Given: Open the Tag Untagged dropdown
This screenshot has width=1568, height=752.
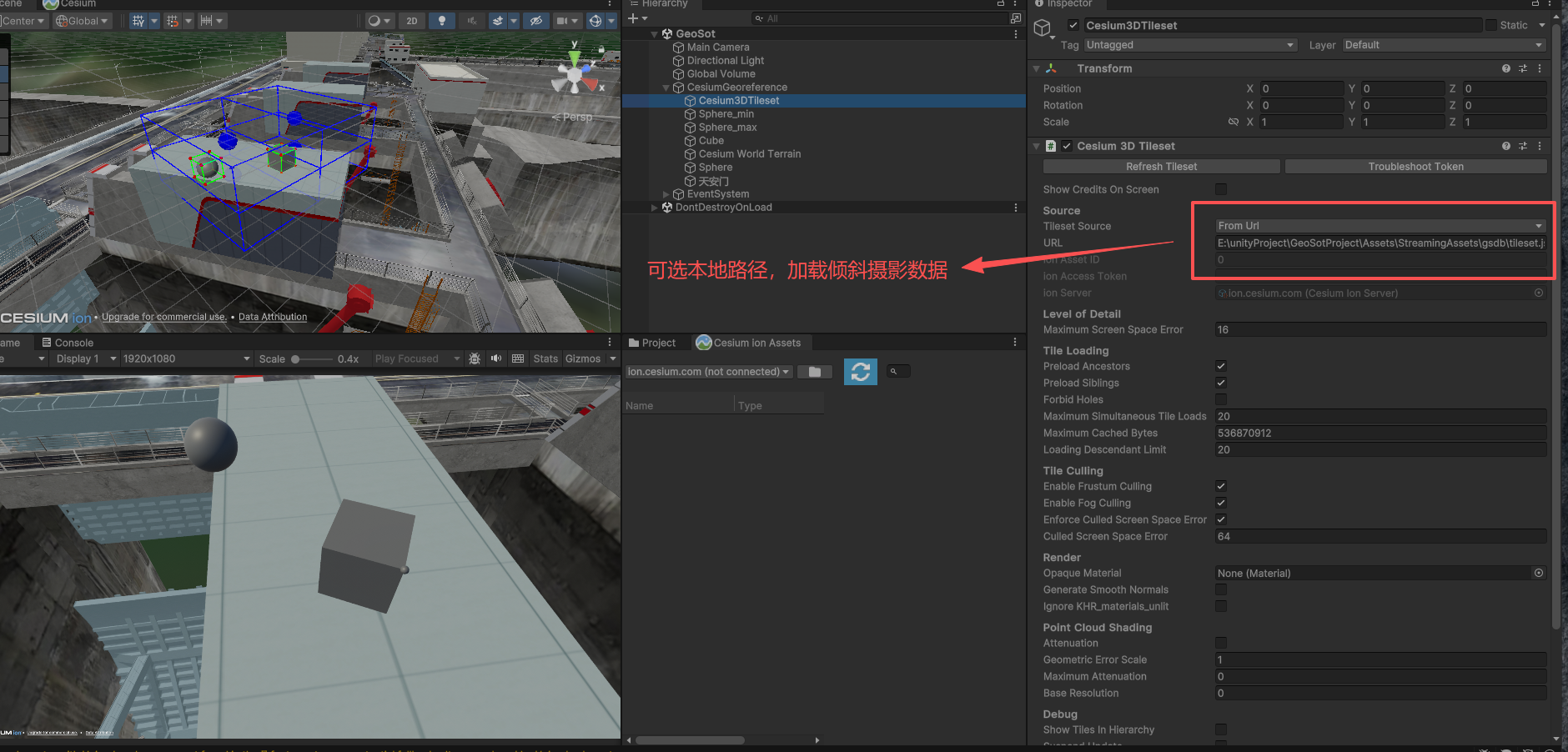Looking at the screenshot, I should click(1190, 45).
